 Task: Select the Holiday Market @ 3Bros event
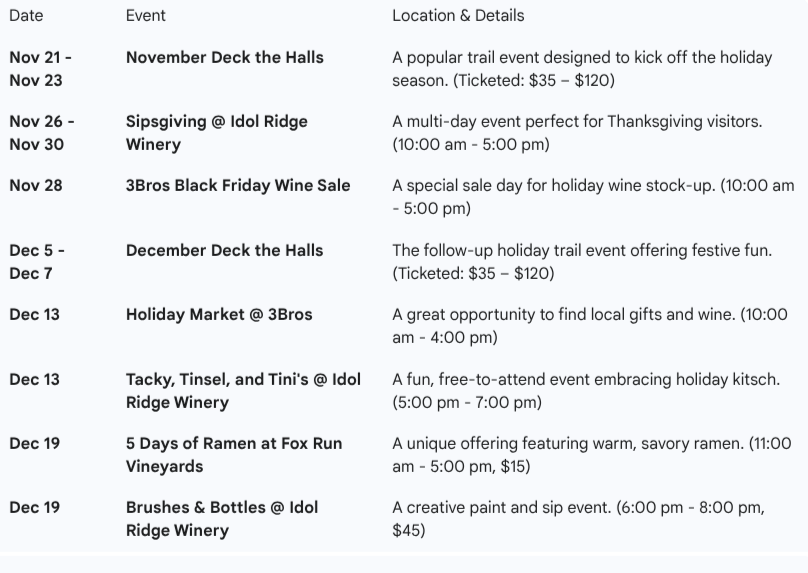(x=219, y=314)
